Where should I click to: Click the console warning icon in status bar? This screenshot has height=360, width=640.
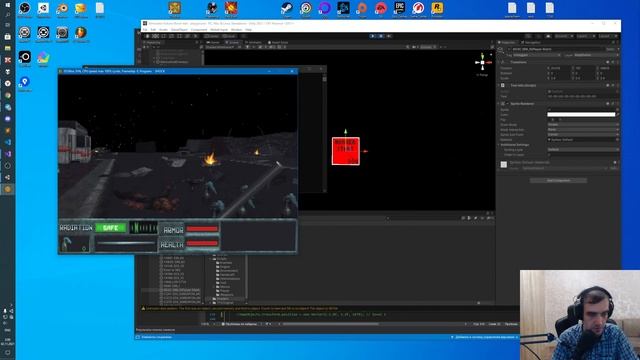click(144, 309)
